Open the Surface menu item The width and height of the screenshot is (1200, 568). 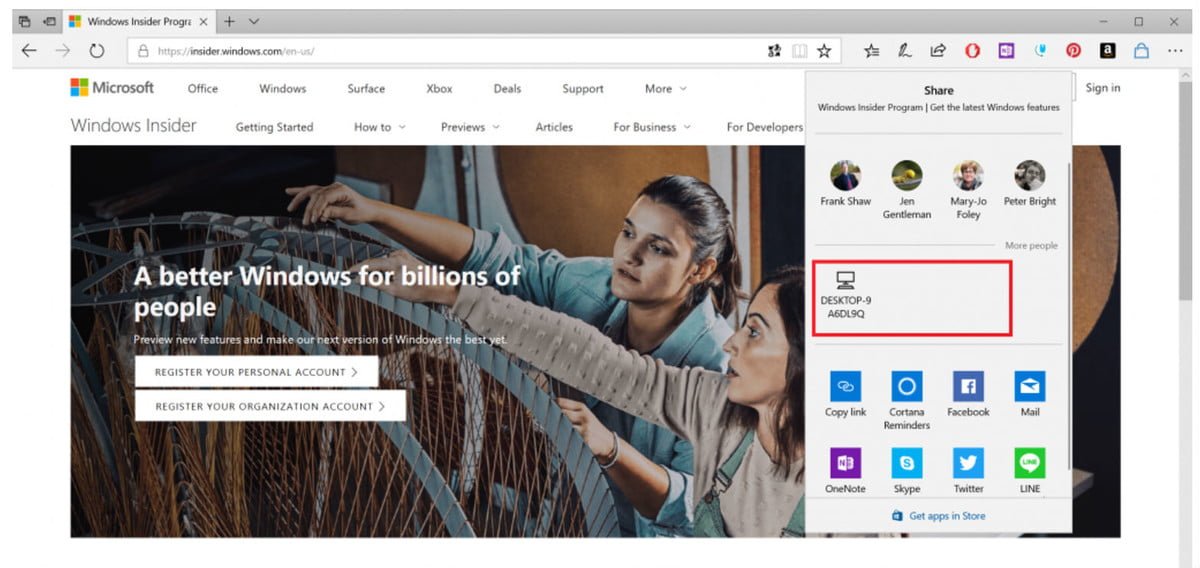[x=366, y=88]
